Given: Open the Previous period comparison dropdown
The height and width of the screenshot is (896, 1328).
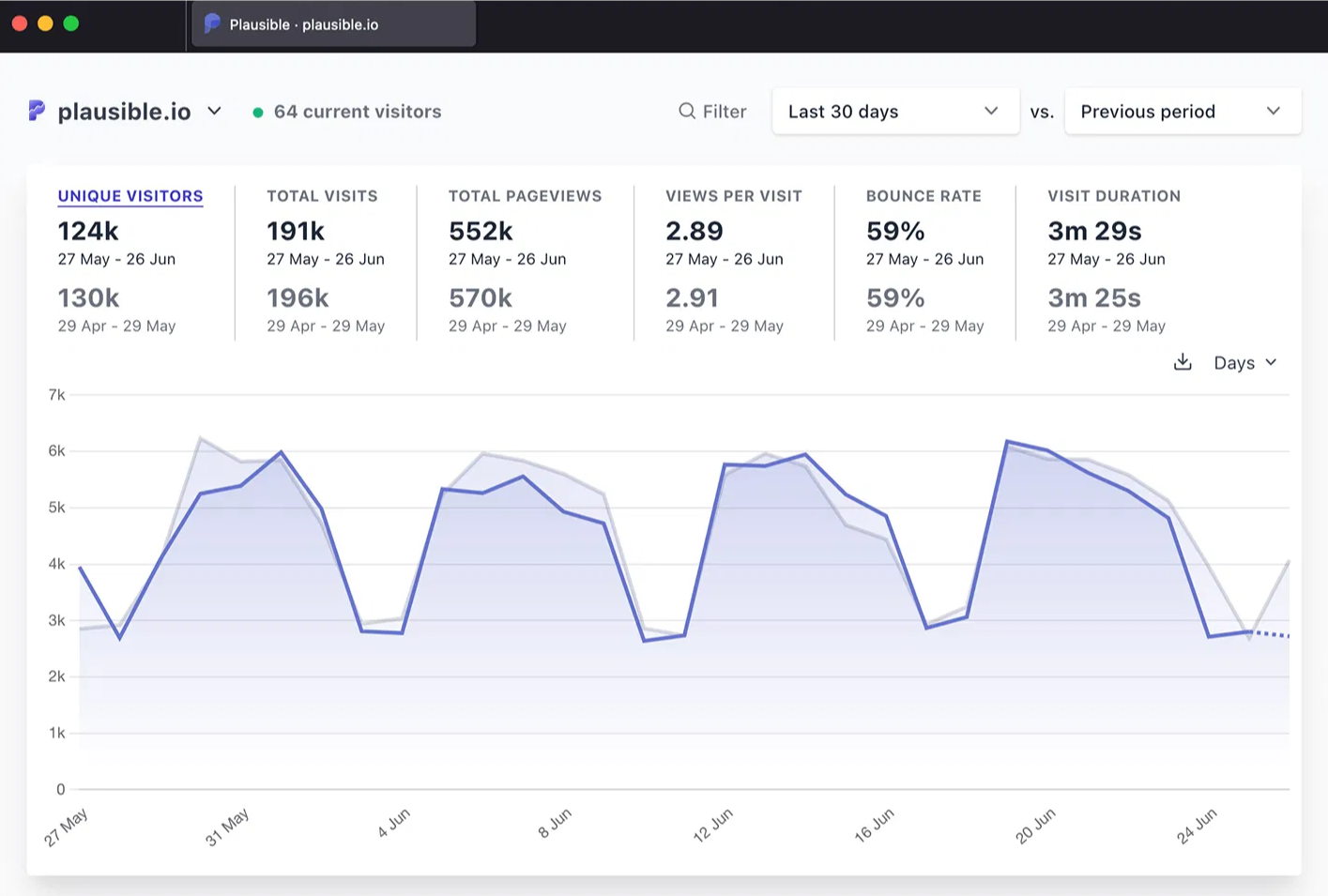Looking at the screenshot, I should point(1183,111).
